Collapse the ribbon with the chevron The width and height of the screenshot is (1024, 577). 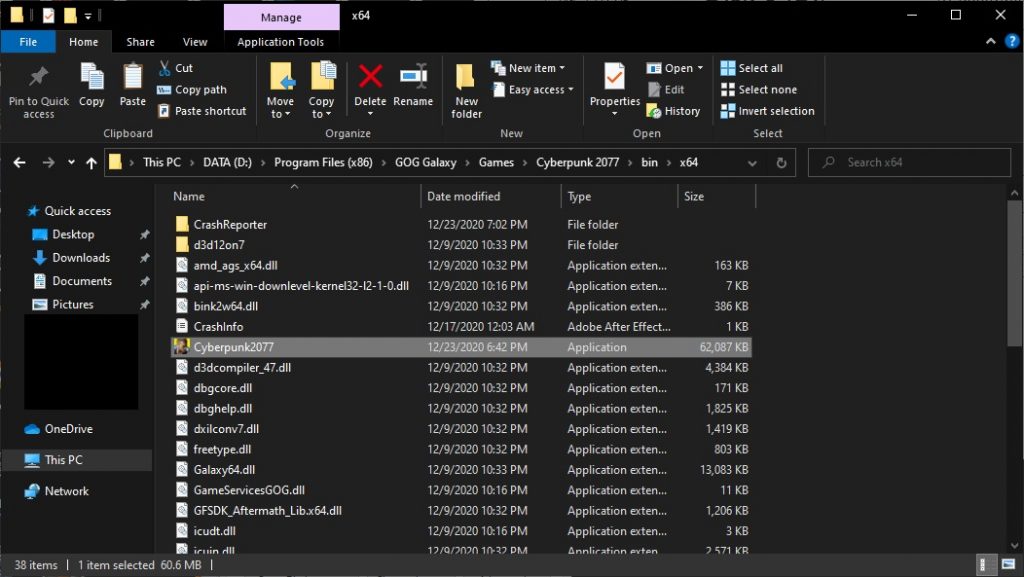(x=991, y=41)
